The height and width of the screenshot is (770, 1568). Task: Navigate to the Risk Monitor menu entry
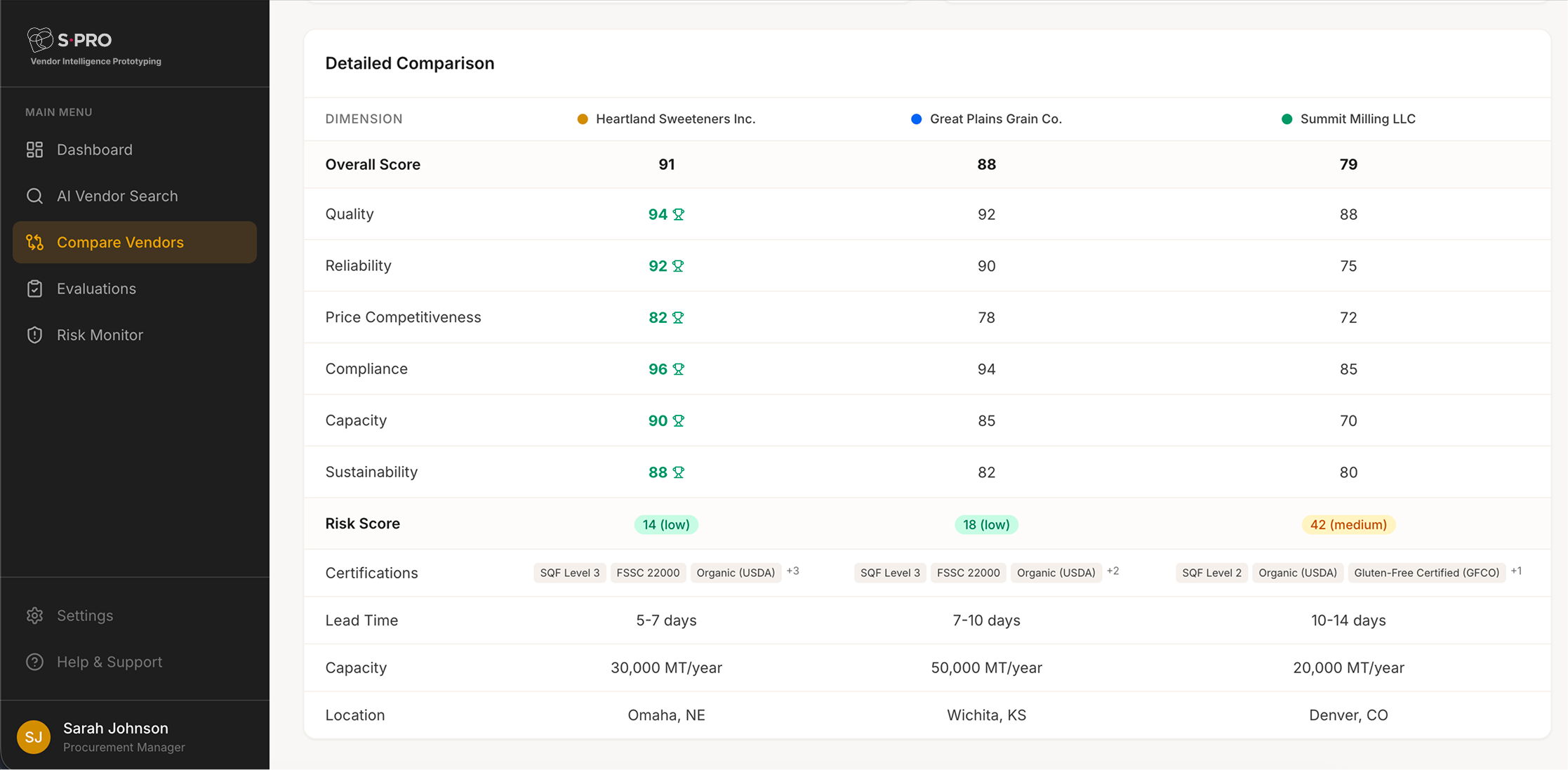click(x=100, y=335)
